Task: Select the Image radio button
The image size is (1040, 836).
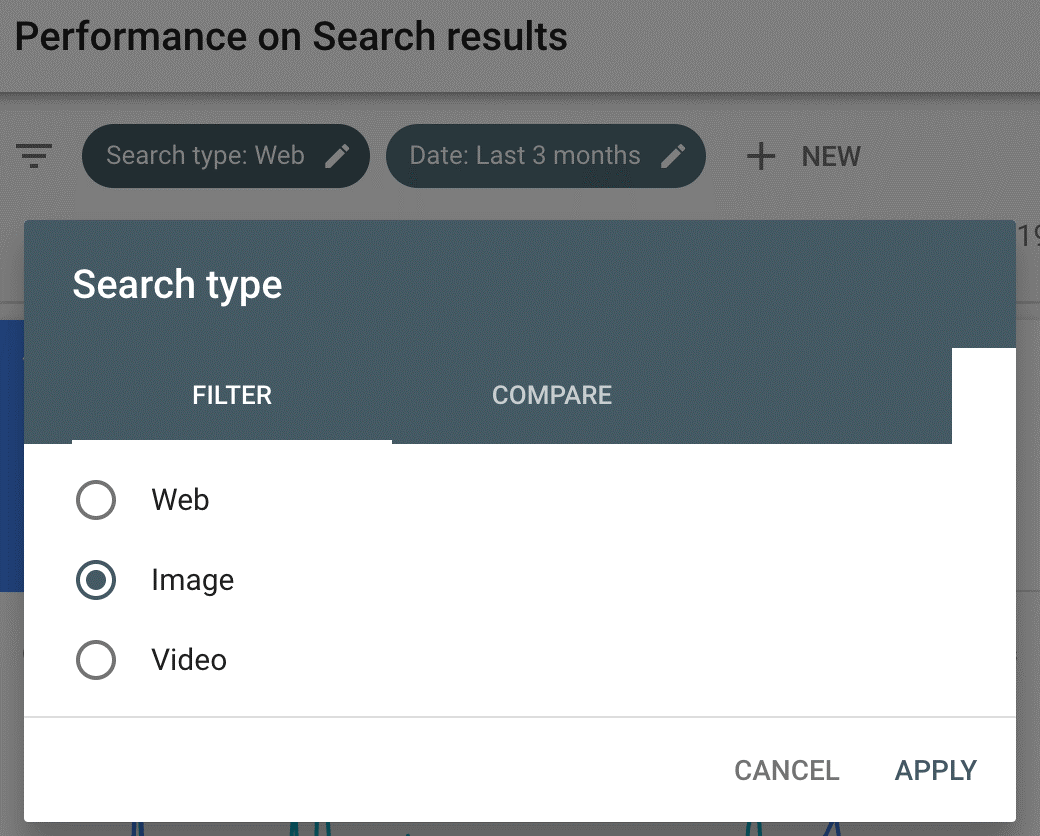Action: (96, 580)
